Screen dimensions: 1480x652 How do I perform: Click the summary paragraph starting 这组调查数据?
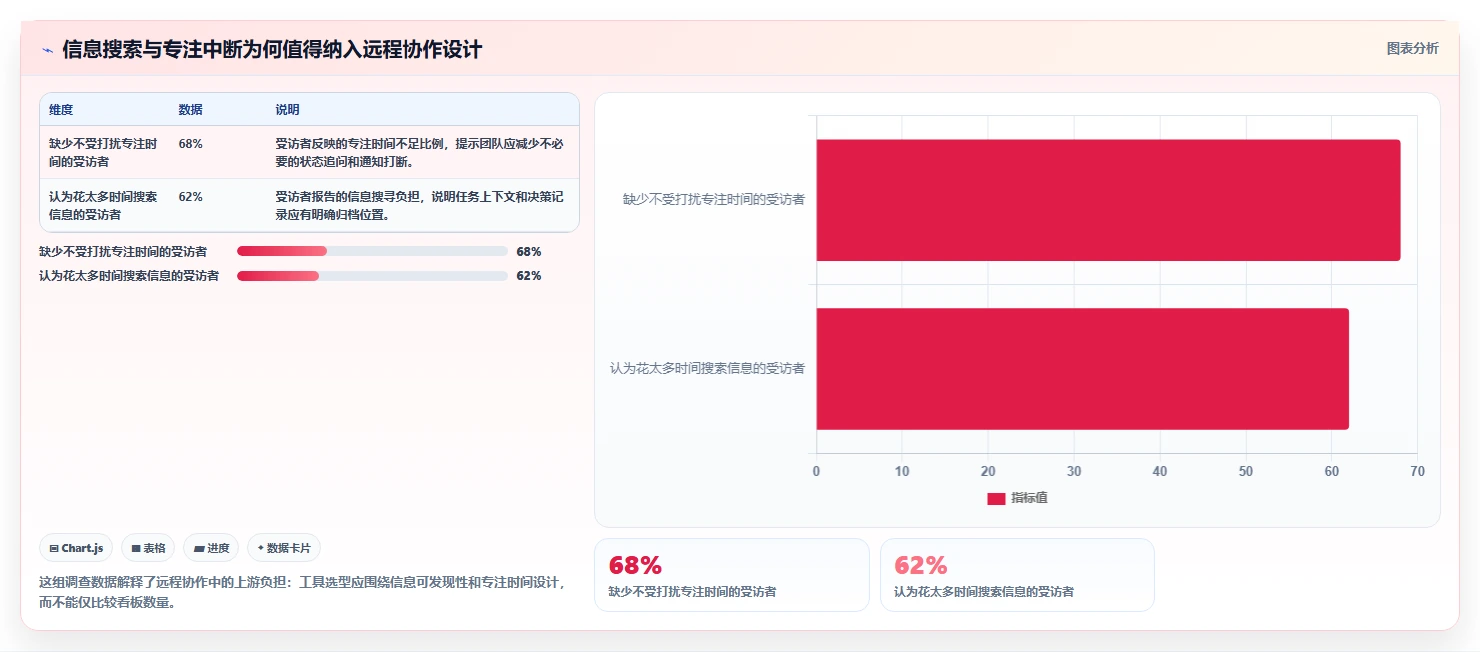[304, 592]
